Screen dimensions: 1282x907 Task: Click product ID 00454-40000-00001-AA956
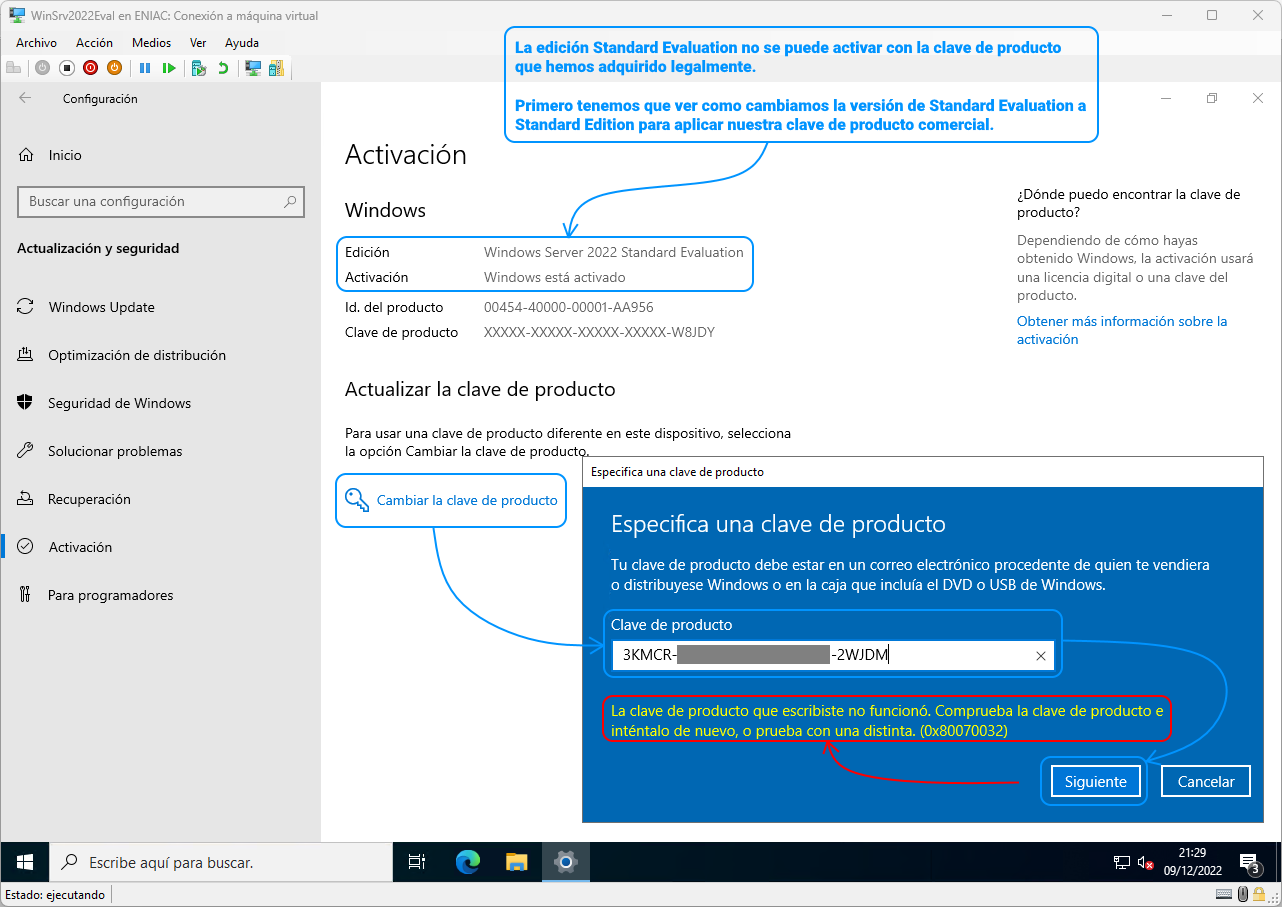569,307
